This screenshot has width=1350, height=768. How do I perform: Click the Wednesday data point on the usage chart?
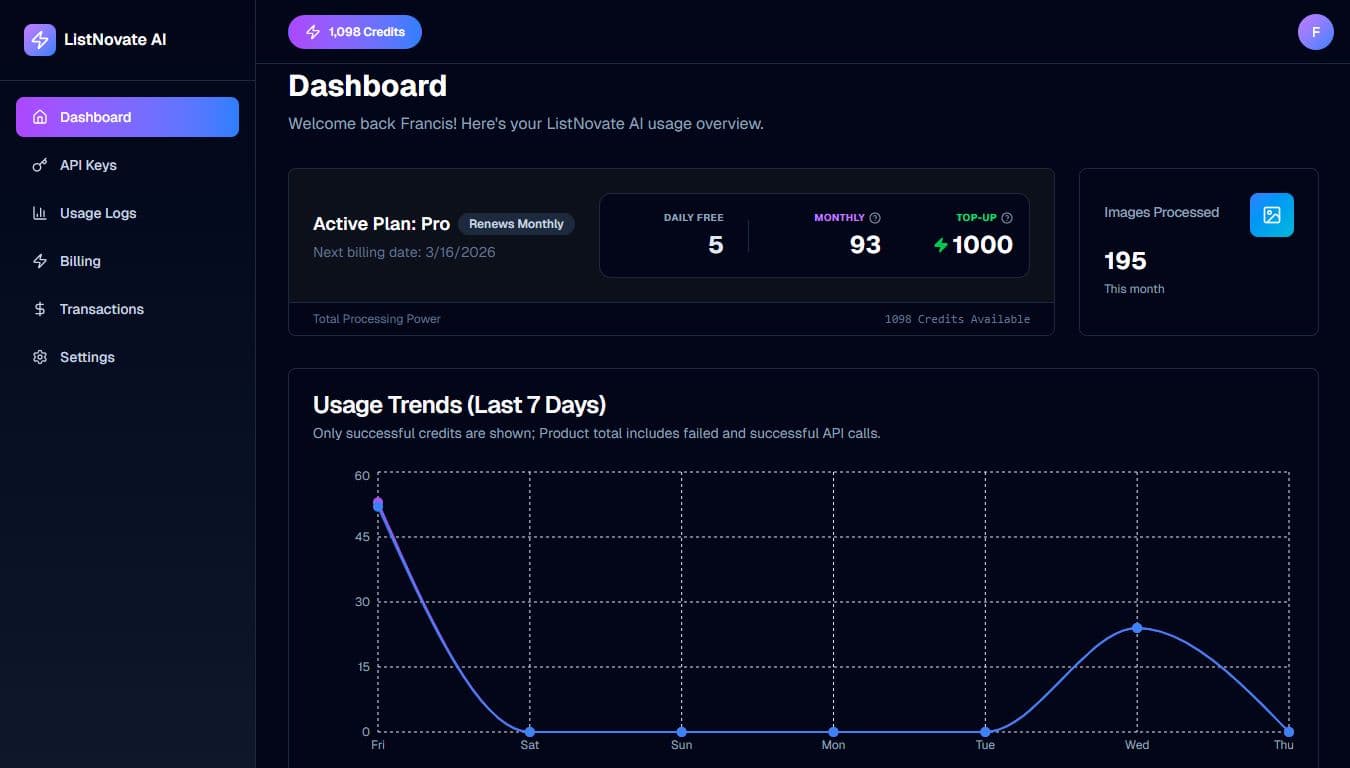1137,628
